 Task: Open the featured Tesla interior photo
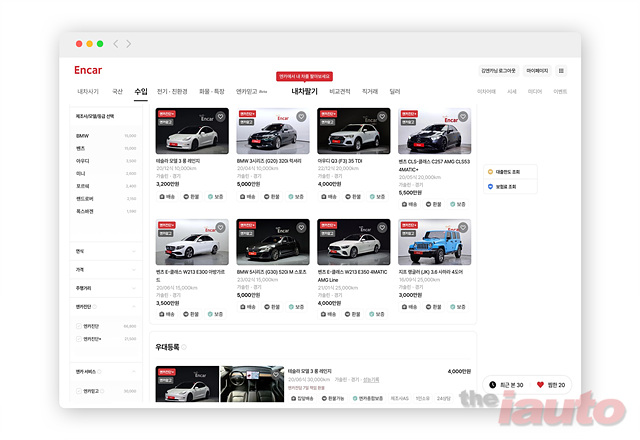(x=252, y=384)
